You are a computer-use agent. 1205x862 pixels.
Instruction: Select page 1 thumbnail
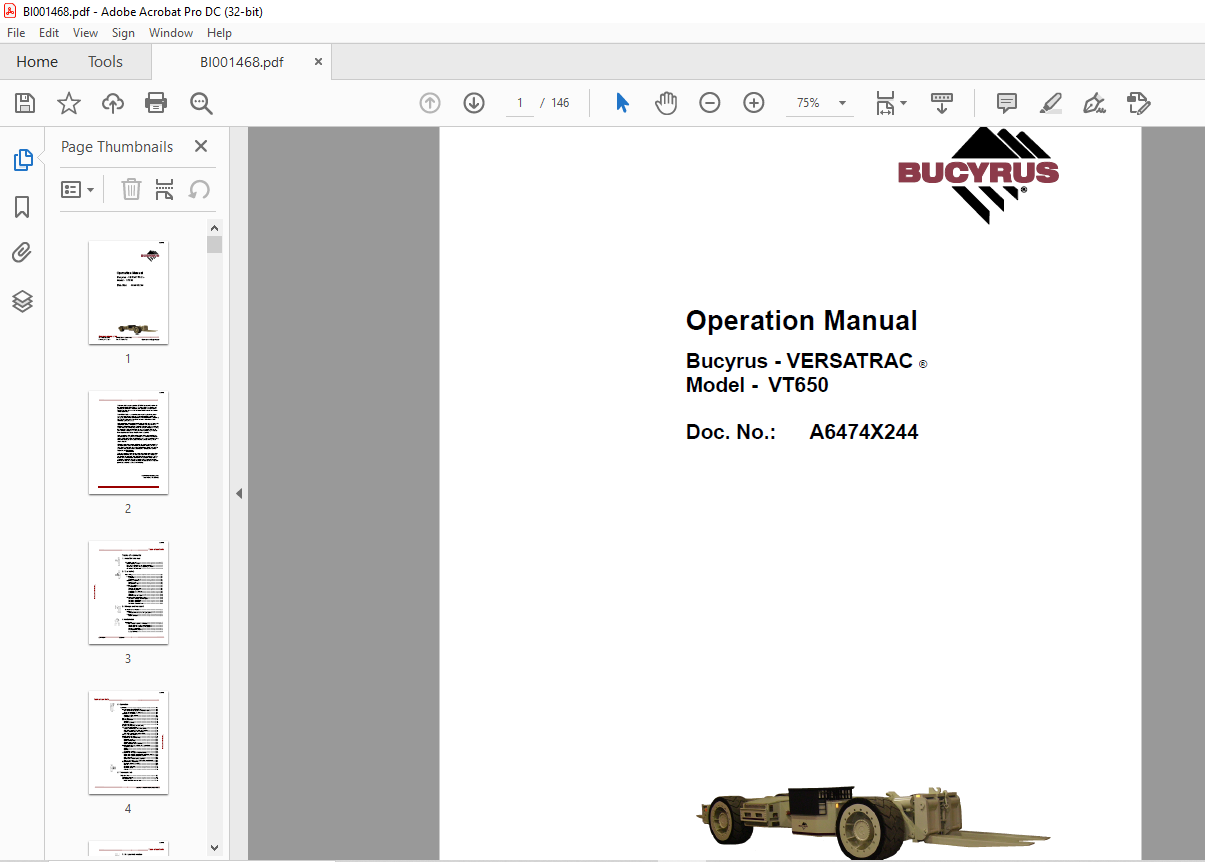click(128, 292)
